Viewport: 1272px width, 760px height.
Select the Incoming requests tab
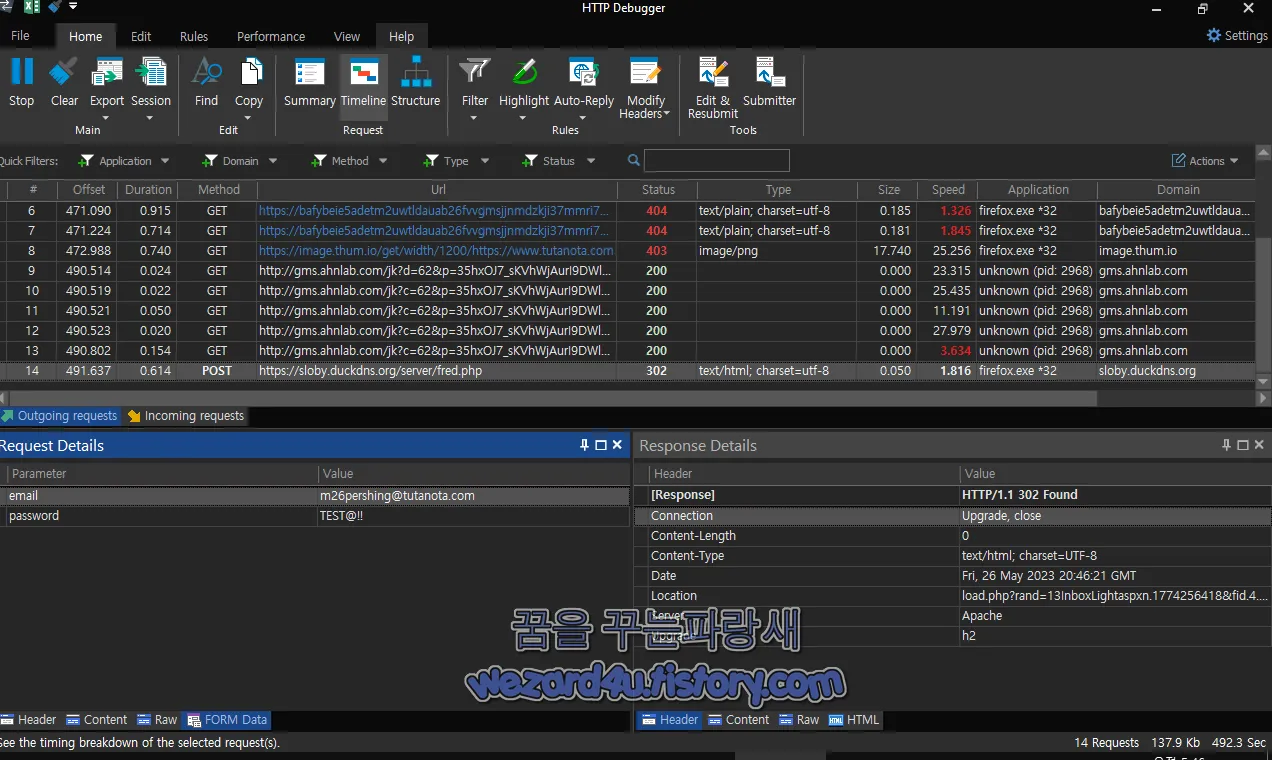click(185, 416)
